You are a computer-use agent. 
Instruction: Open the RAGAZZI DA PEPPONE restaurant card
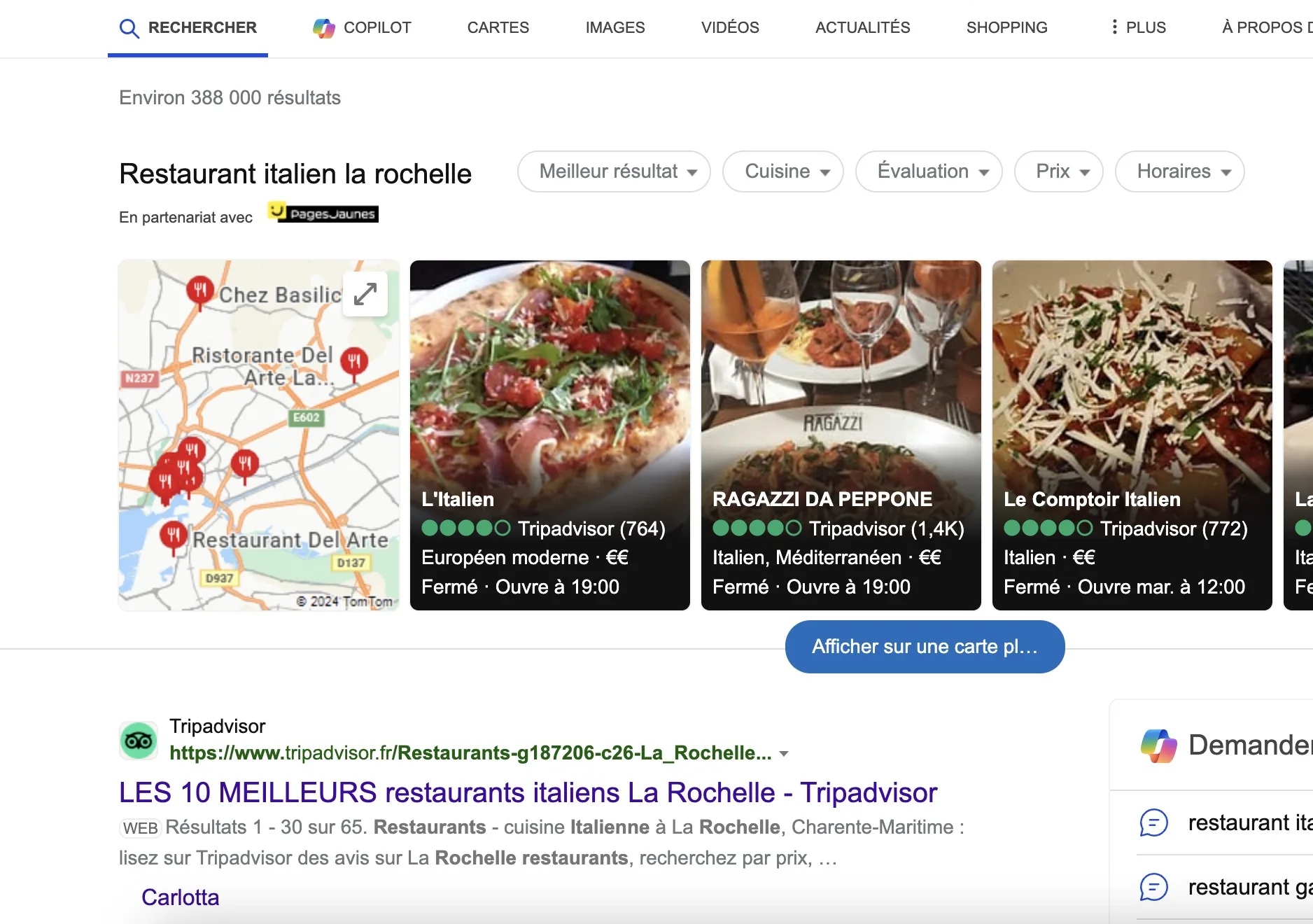(841, 435)
